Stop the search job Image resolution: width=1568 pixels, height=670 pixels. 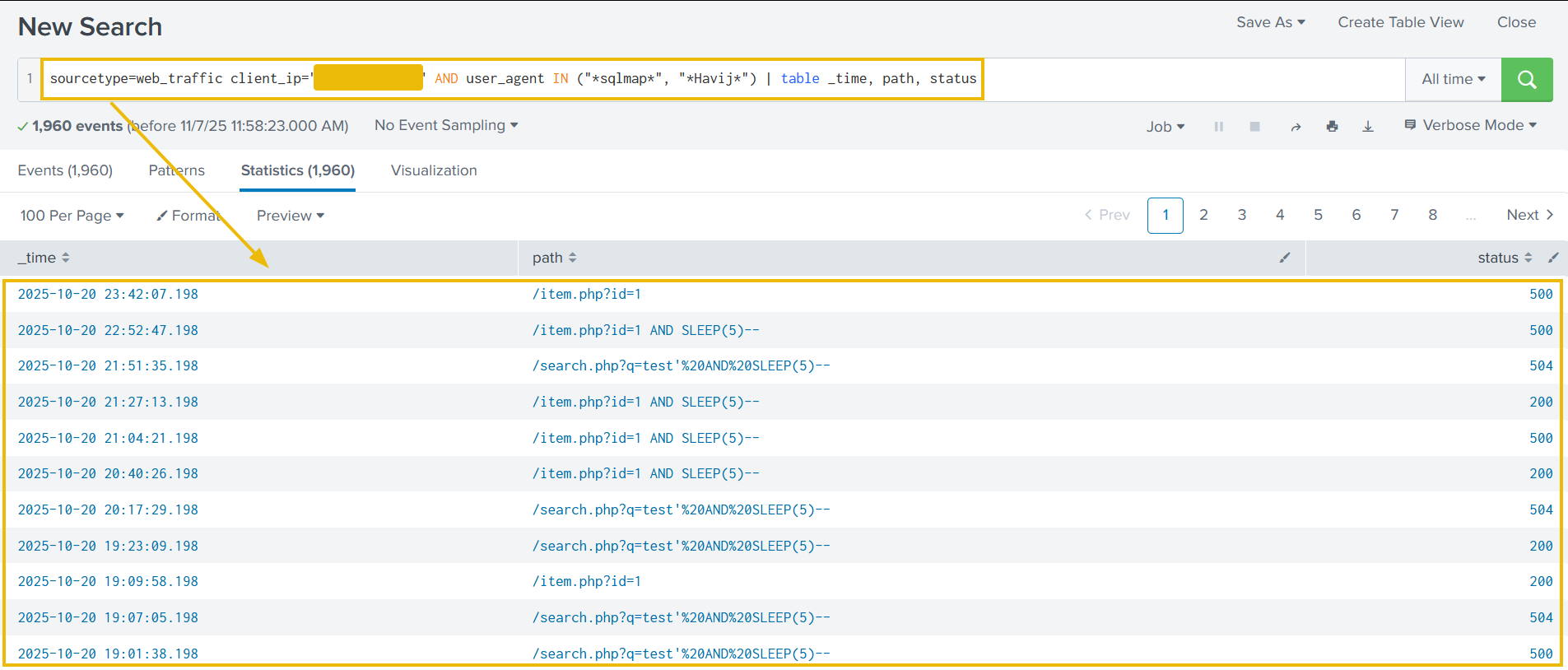tap(1254, 127)
